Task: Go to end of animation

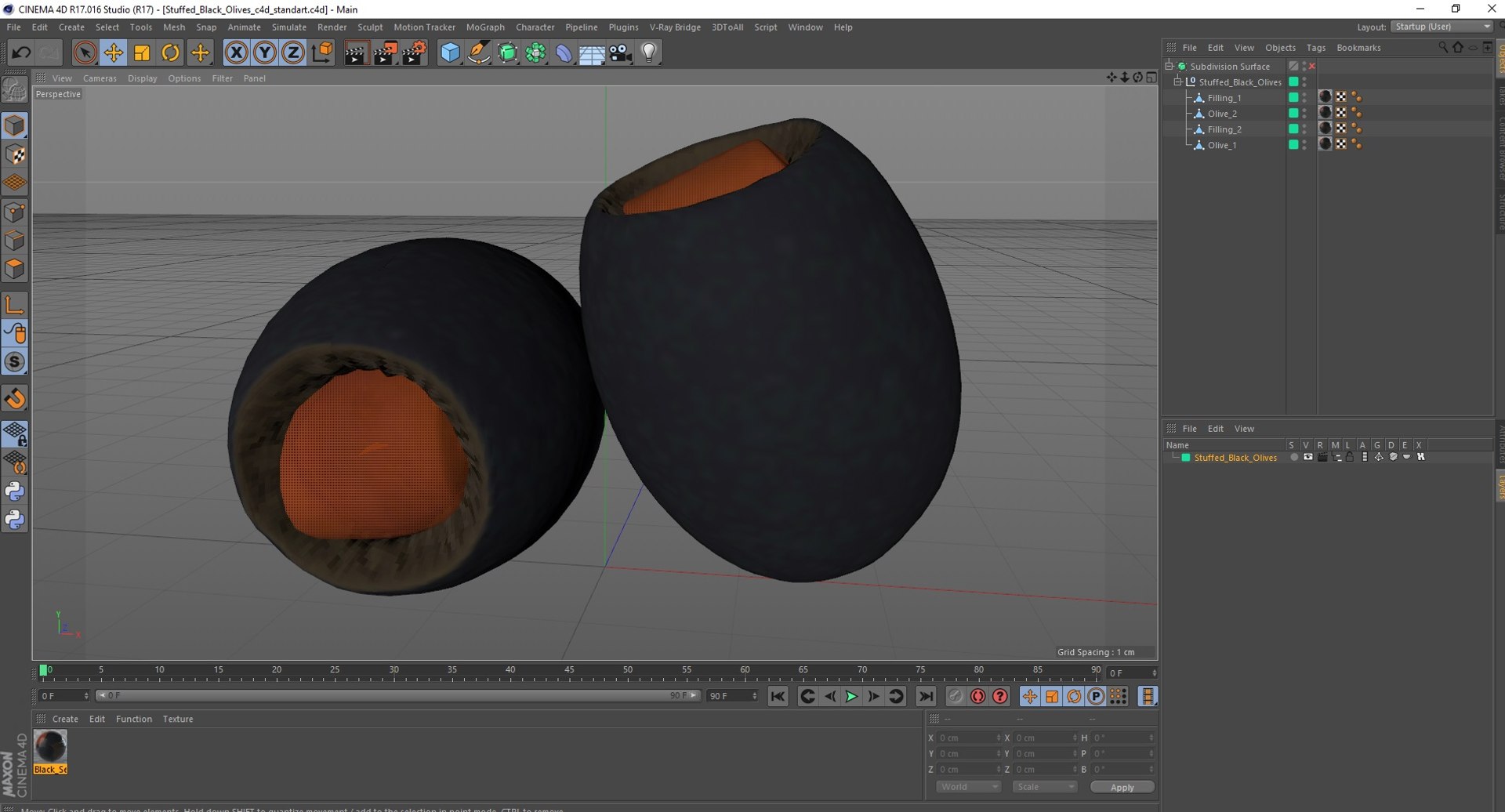Action: pos(926,696)
